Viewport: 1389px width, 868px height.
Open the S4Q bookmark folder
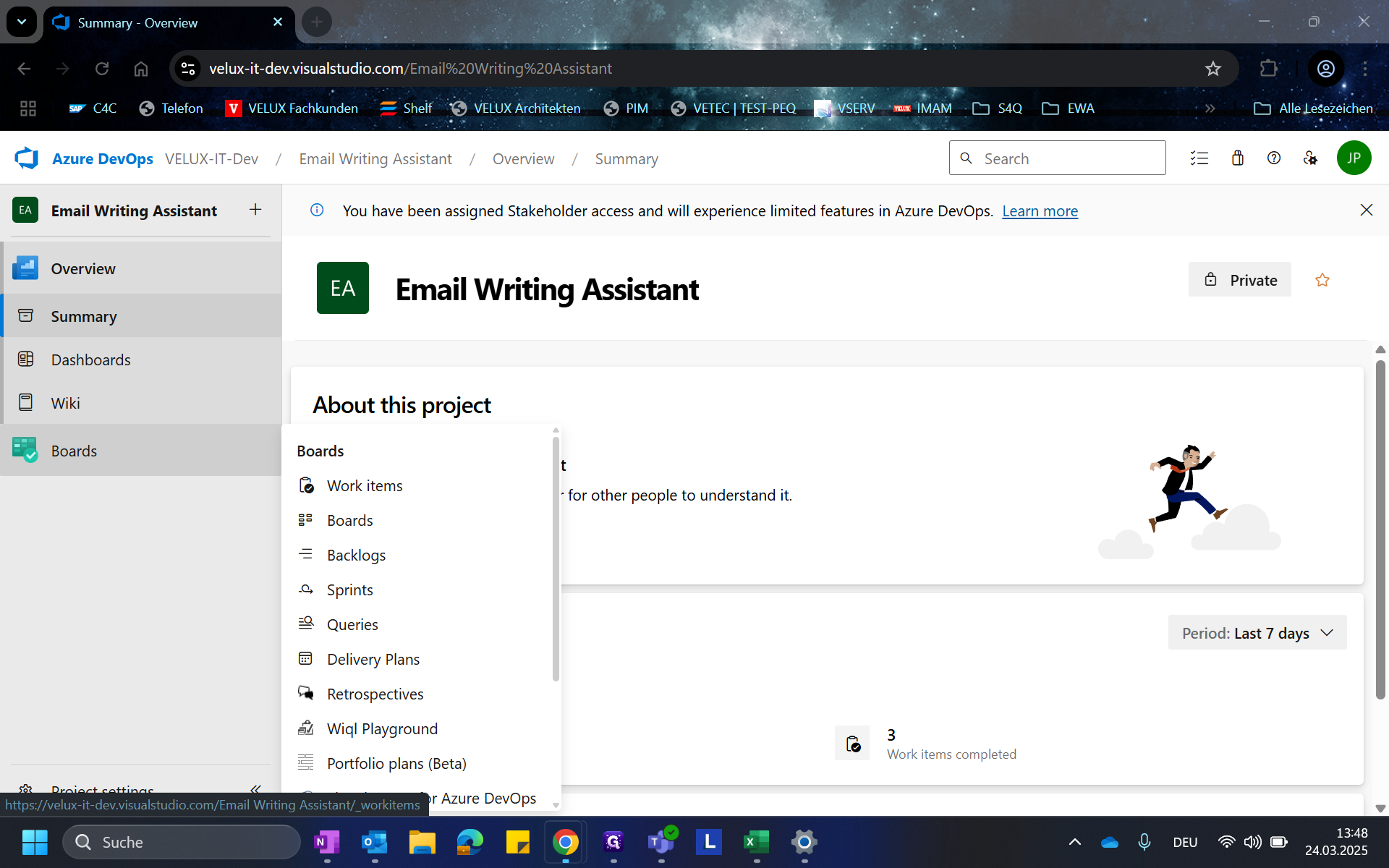point(997,108)
